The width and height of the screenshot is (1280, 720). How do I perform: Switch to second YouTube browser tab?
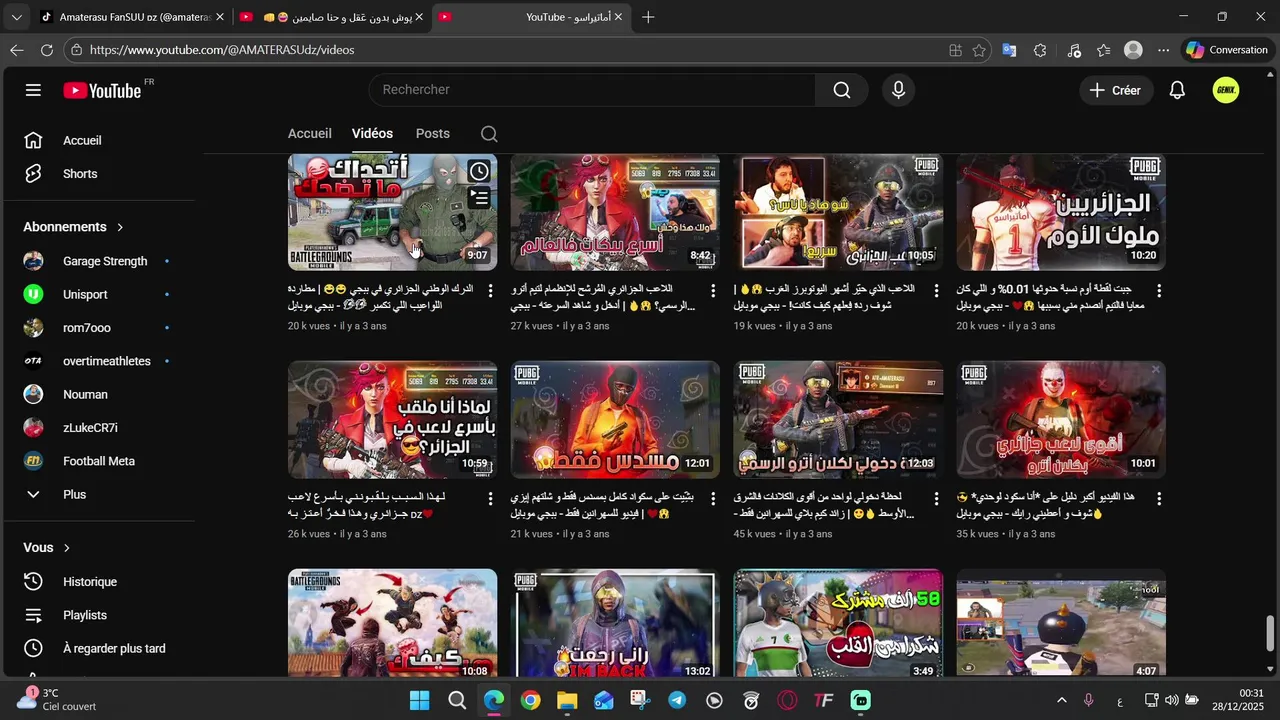coord(332,17)
